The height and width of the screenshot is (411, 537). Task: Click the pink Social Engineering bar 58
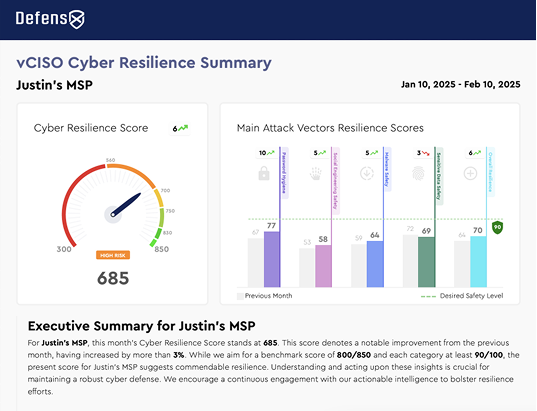(323, 266)
